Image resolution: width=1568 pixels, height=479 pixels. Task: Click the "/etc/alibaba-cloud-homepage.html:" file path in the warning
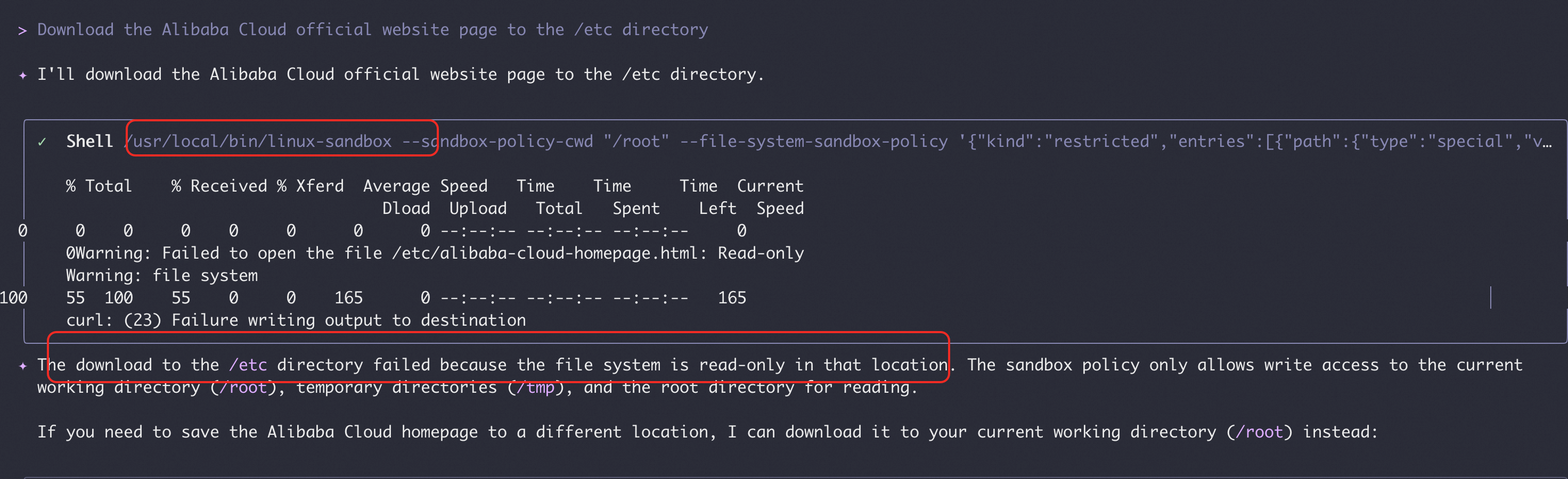tap(550, 253)
